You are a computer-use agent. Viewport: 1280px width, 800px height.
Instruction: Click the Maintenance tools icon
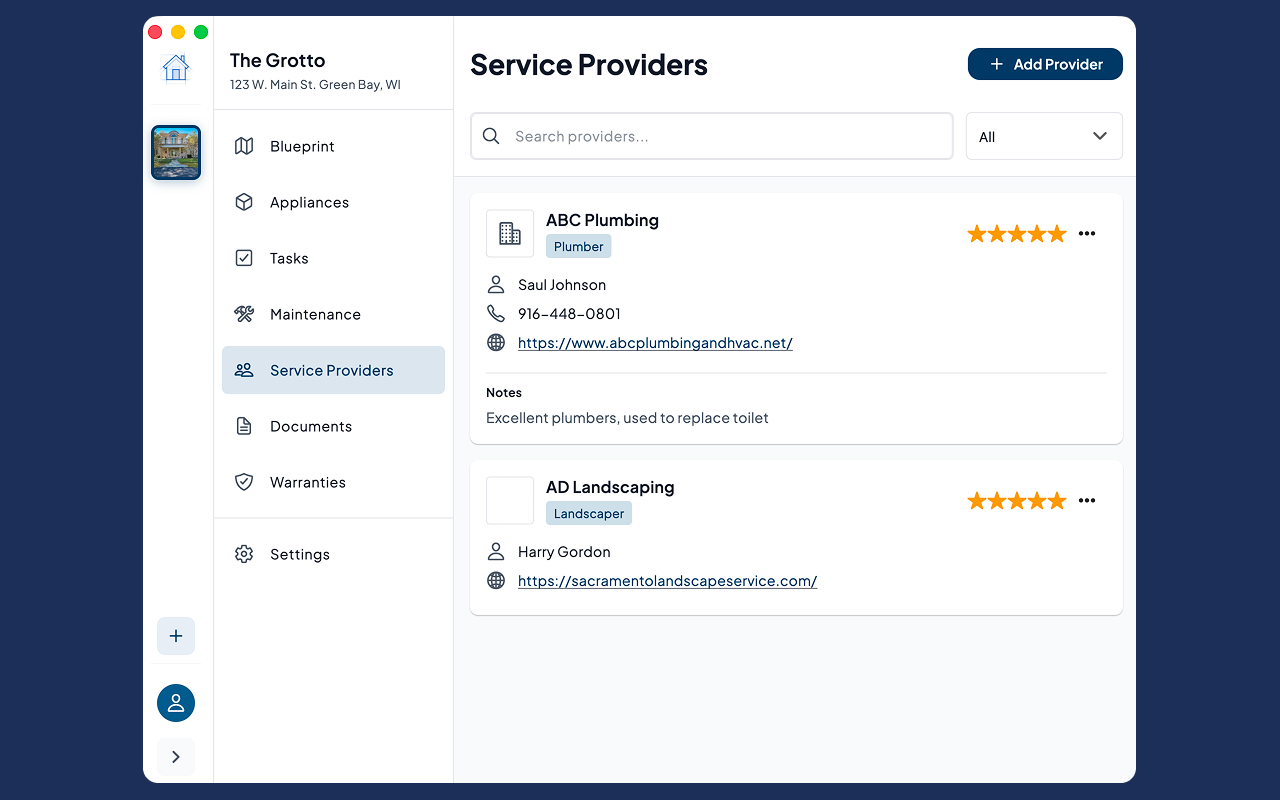(244, 314)
